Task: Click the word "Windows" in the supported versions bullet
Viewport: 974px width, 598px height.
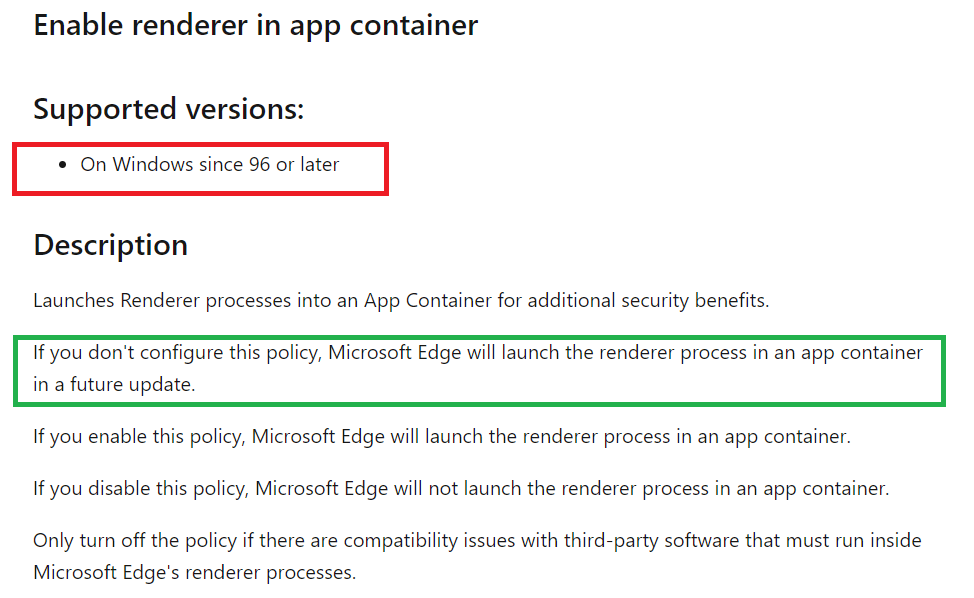Action: point(152,164)
